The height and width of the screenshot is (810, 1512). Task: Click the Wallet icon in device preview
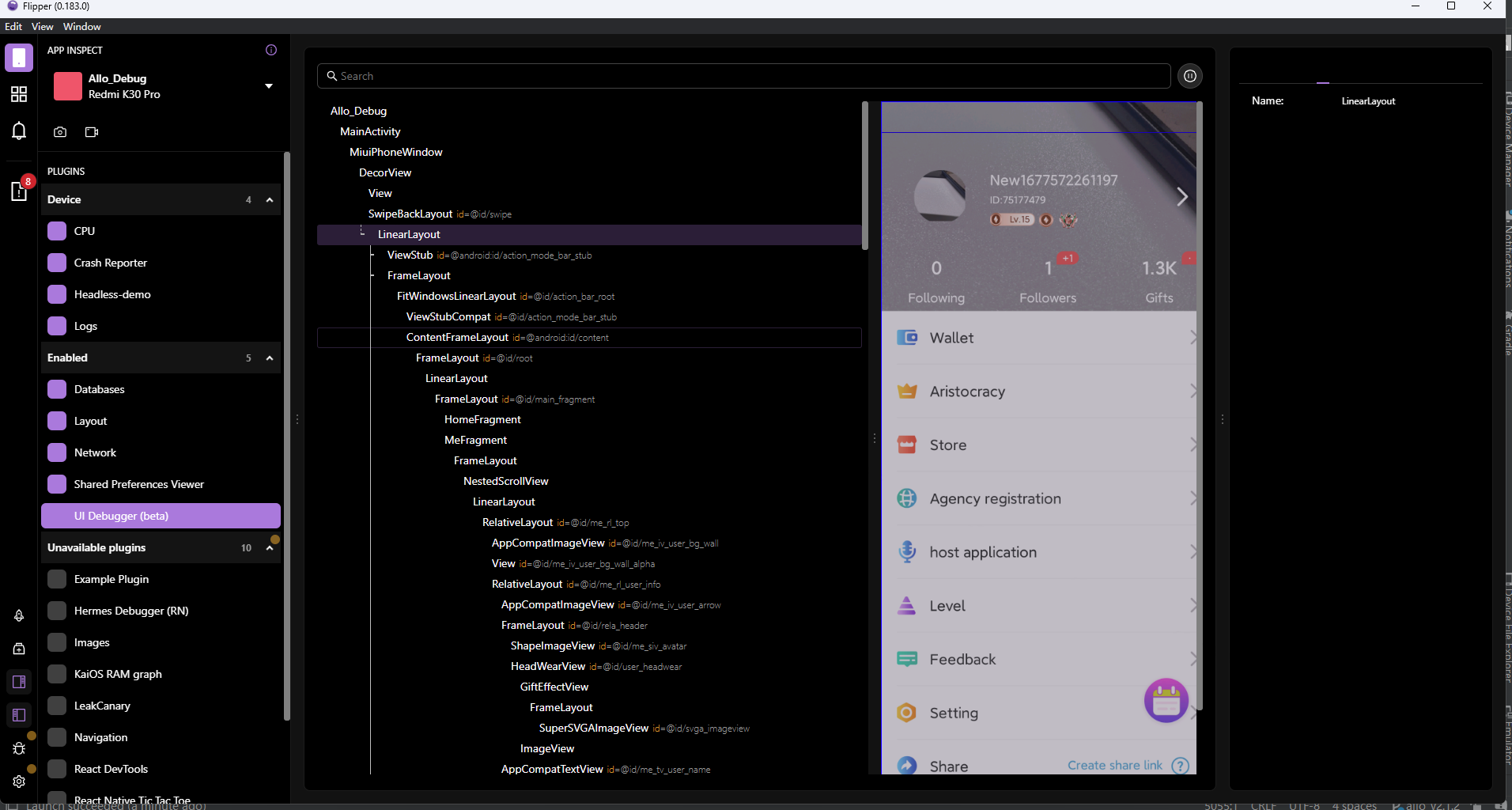(x=907, y=338)
